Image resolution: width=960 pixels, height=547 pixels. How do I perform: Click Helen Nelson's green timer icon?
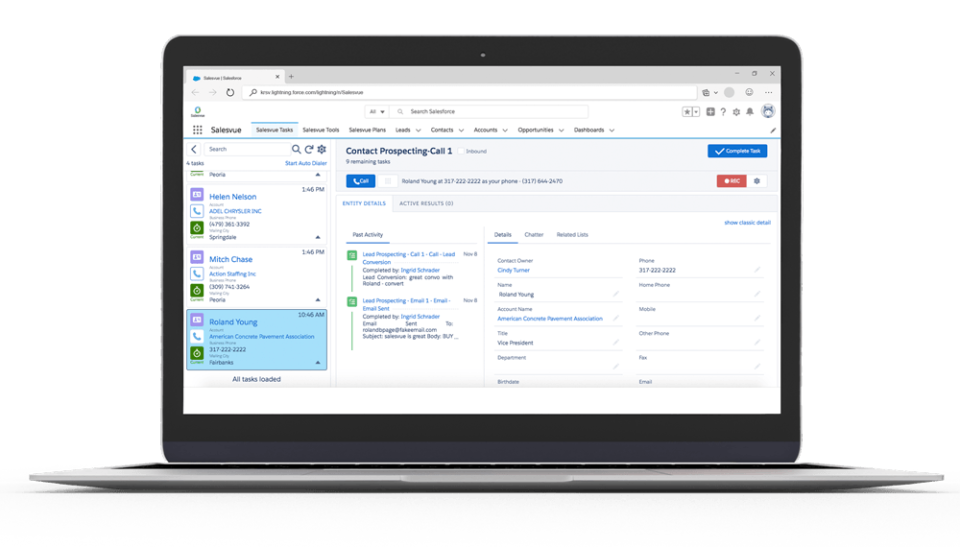[197, 228]
